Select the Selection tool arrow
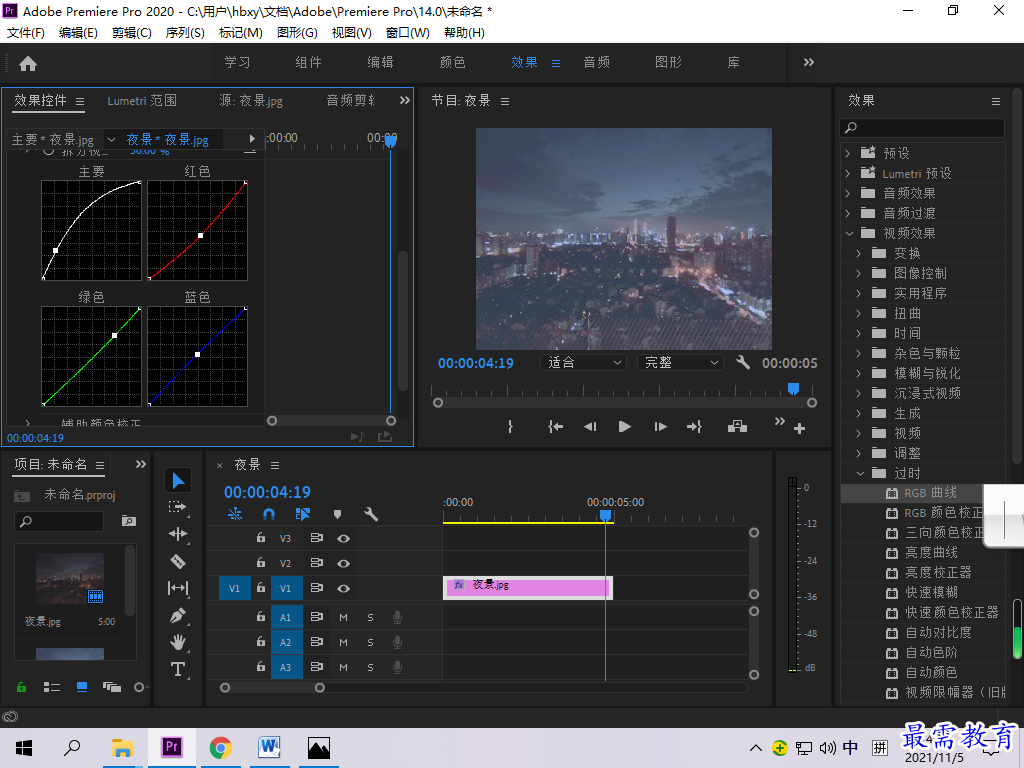This screenshot has height=768, width=1024. [178, 480]
